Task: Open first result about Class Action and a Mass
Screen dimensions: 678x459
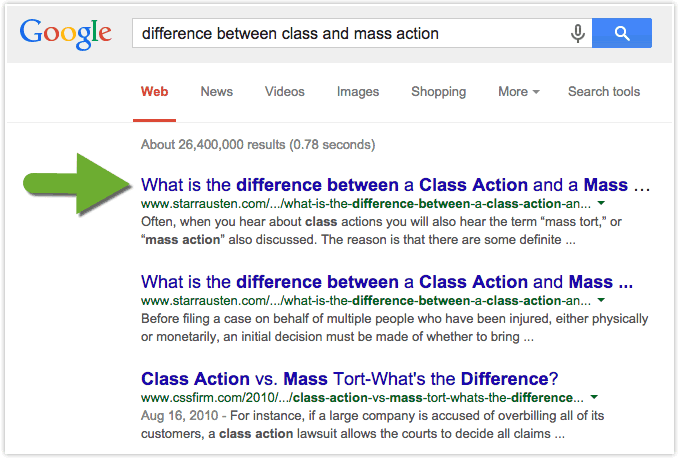Action: [x=395, y=185]
